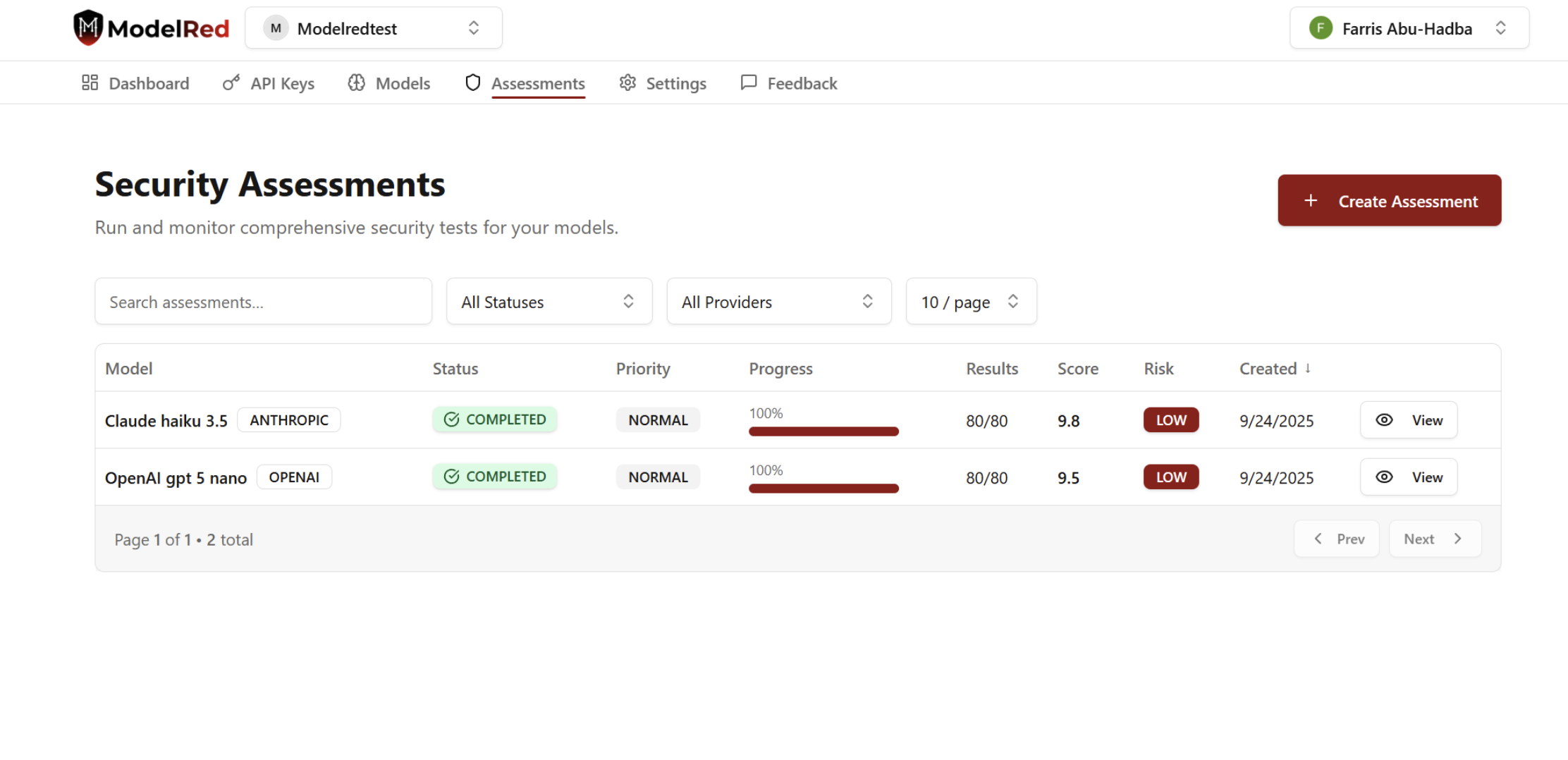Click the Assessments shield icon
This screenshot has height=760, width=1568.
click(472, 82)
